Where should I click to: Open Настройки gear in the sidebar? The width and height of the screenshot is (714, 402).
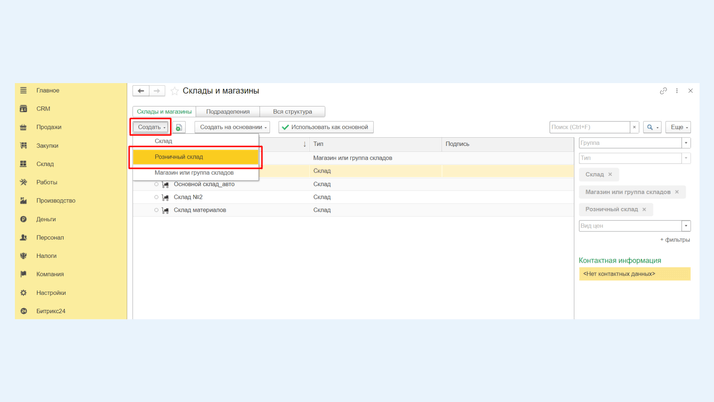click(x=24, y=293)
